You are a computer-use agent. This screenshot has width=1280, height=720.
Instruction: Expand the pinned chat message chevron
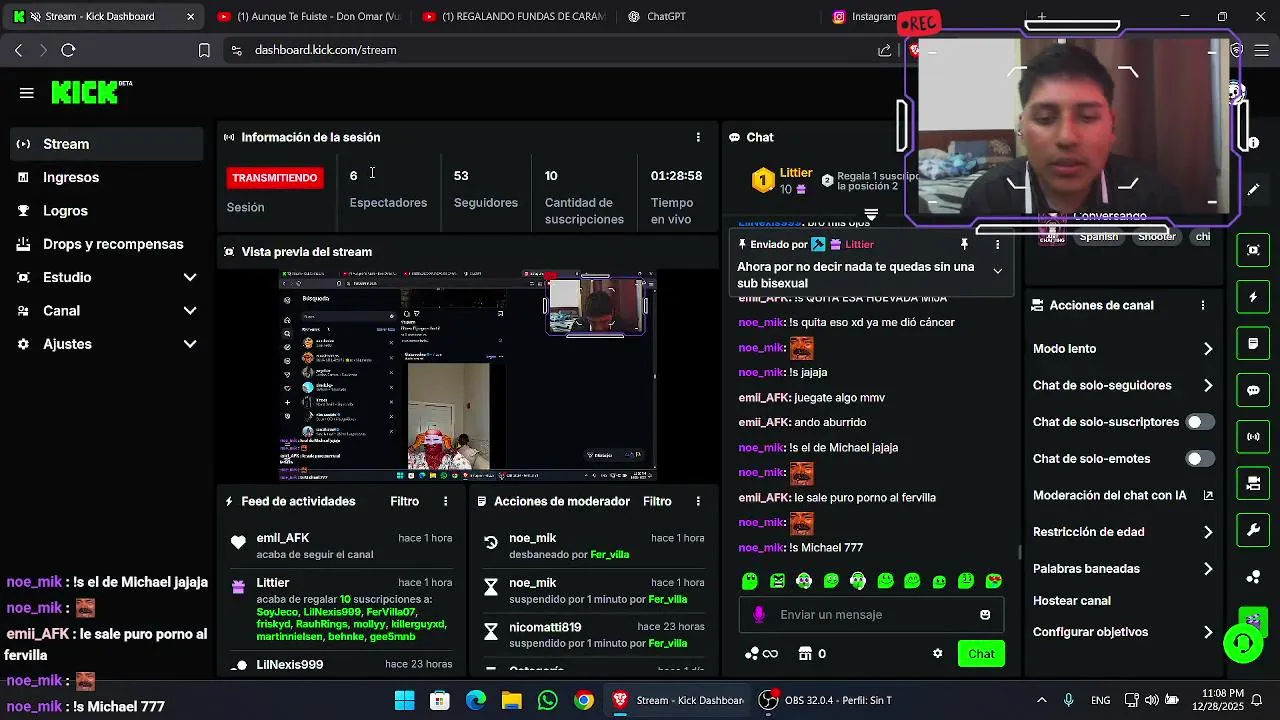click(997, 271)
